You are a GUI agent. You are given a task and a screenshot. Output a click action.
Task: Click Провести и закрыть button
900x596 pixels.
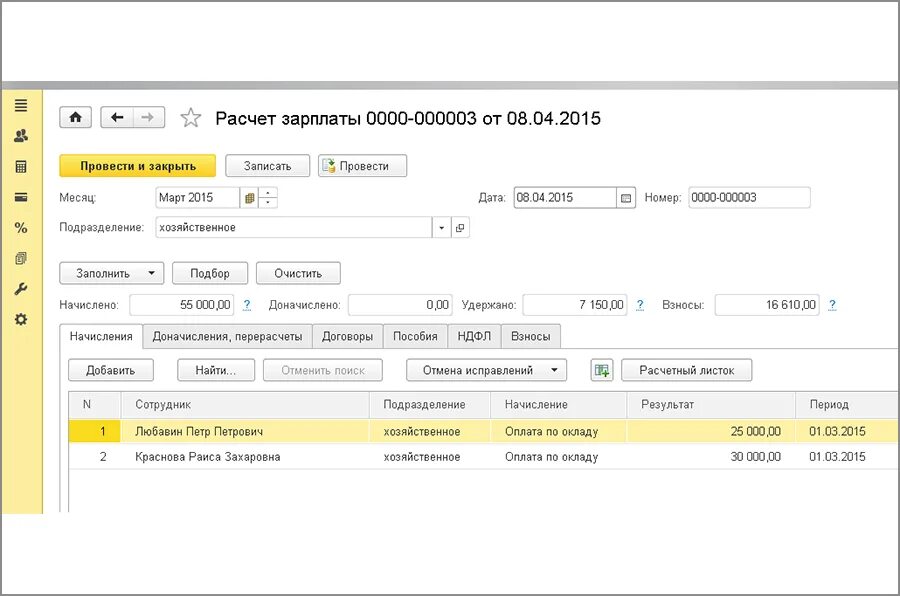(138, 166)
